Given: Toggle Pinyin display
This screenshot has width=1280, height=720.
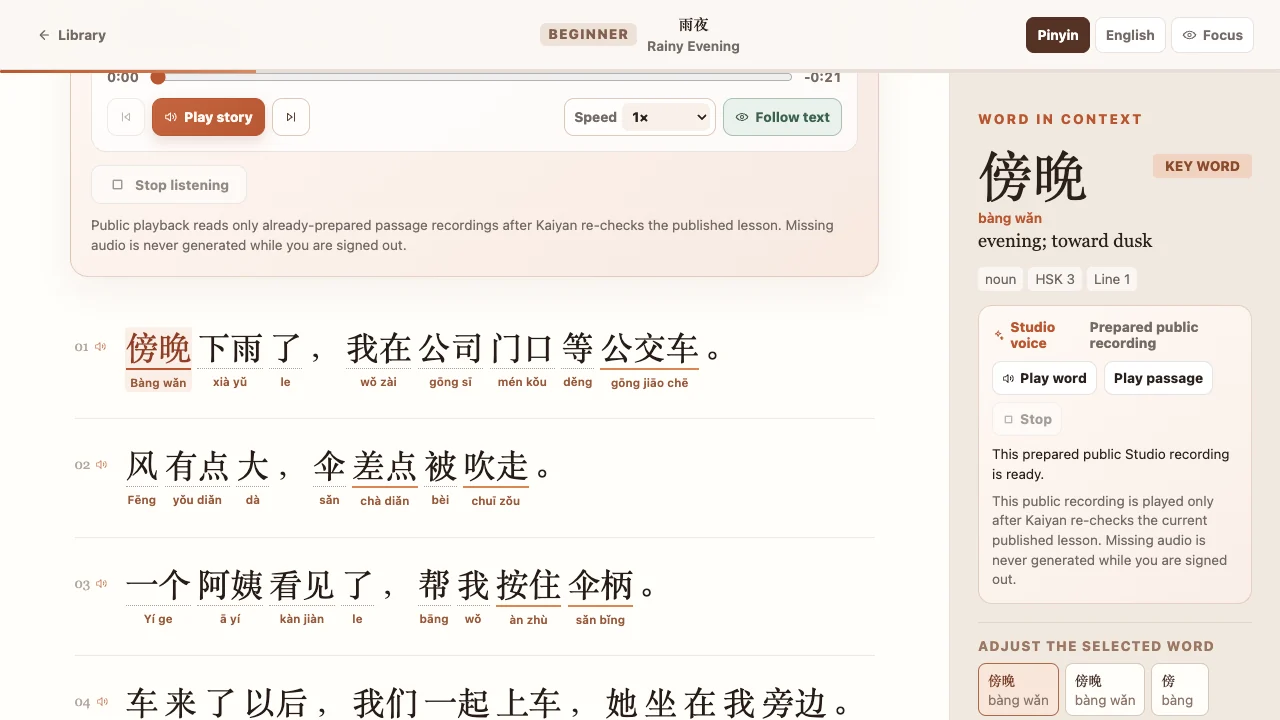Looking at the screenshot, I should tap(1058, 35).
